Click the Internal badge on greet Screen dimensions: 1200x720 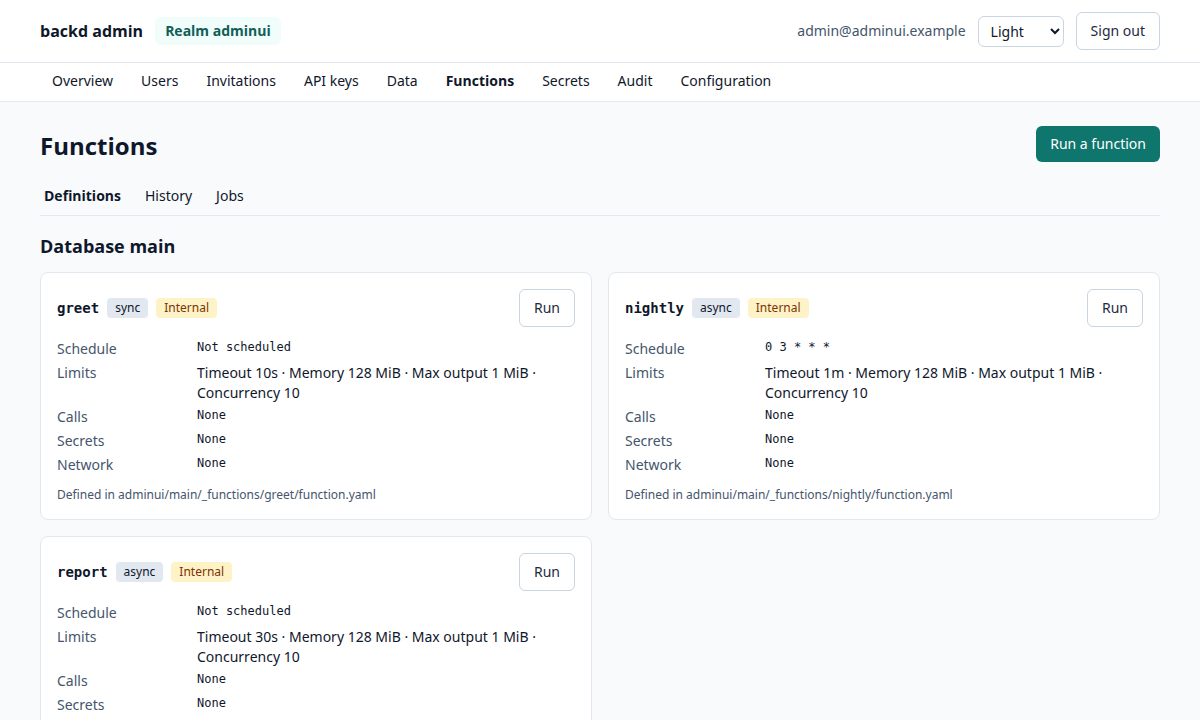point(186,308)
